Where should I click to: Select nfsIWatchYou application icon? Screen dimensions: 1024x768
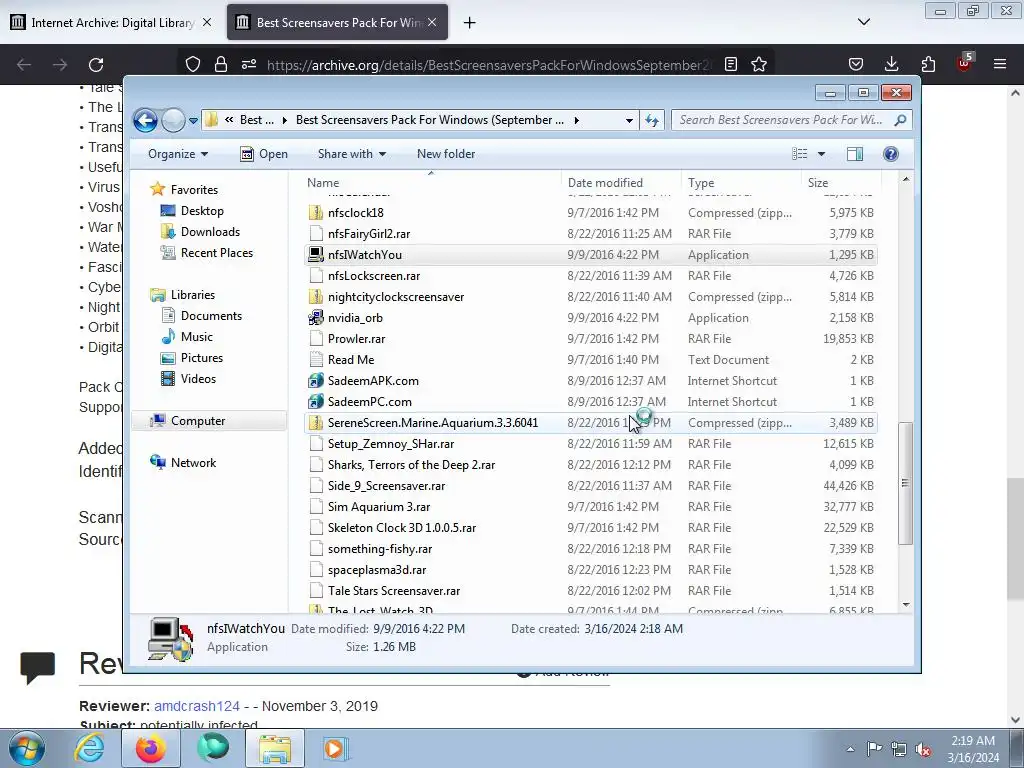[x=316, y=255]
